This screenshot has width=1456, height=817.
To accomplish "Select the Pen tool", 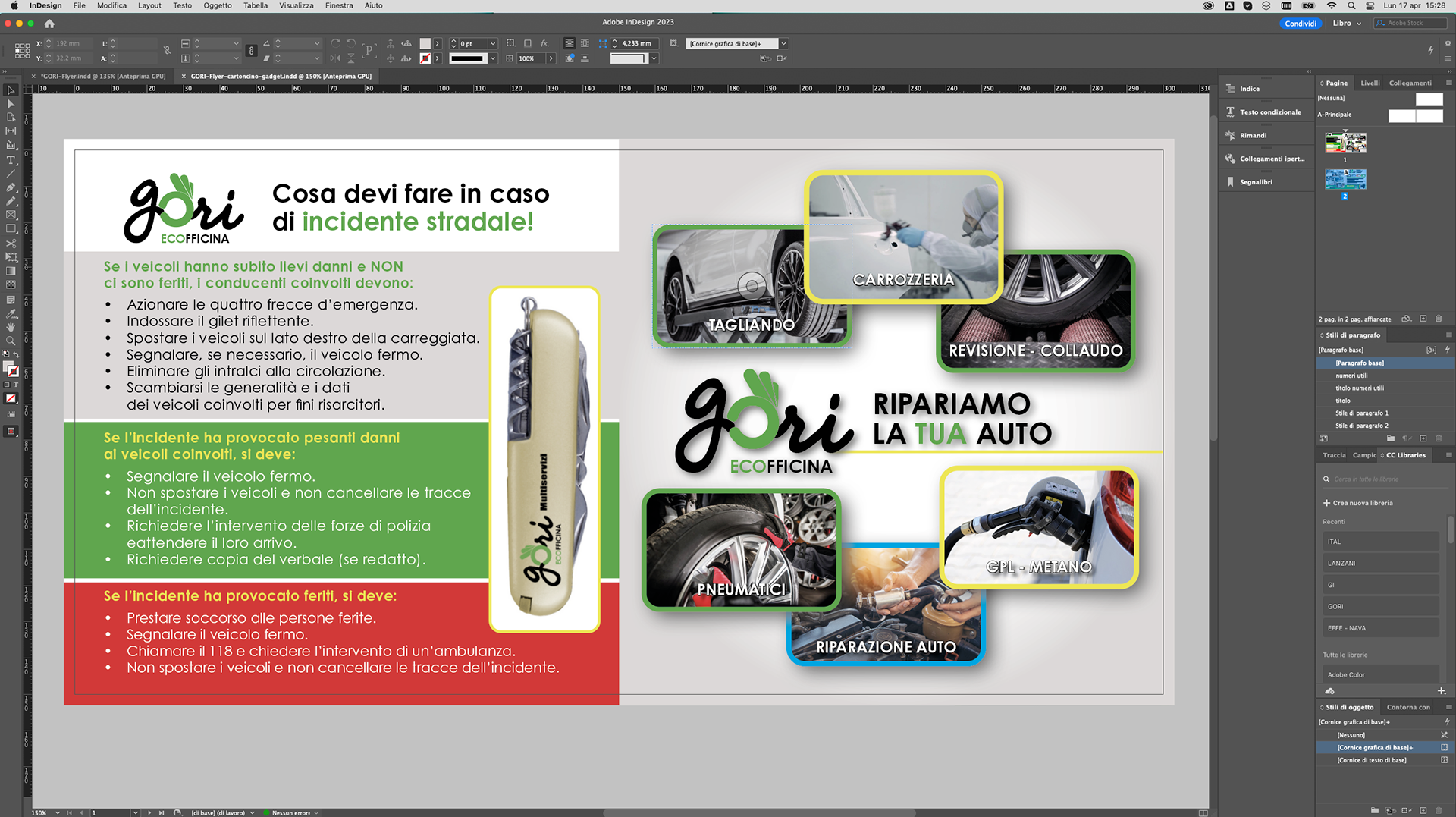I will [x=11, y=187].
